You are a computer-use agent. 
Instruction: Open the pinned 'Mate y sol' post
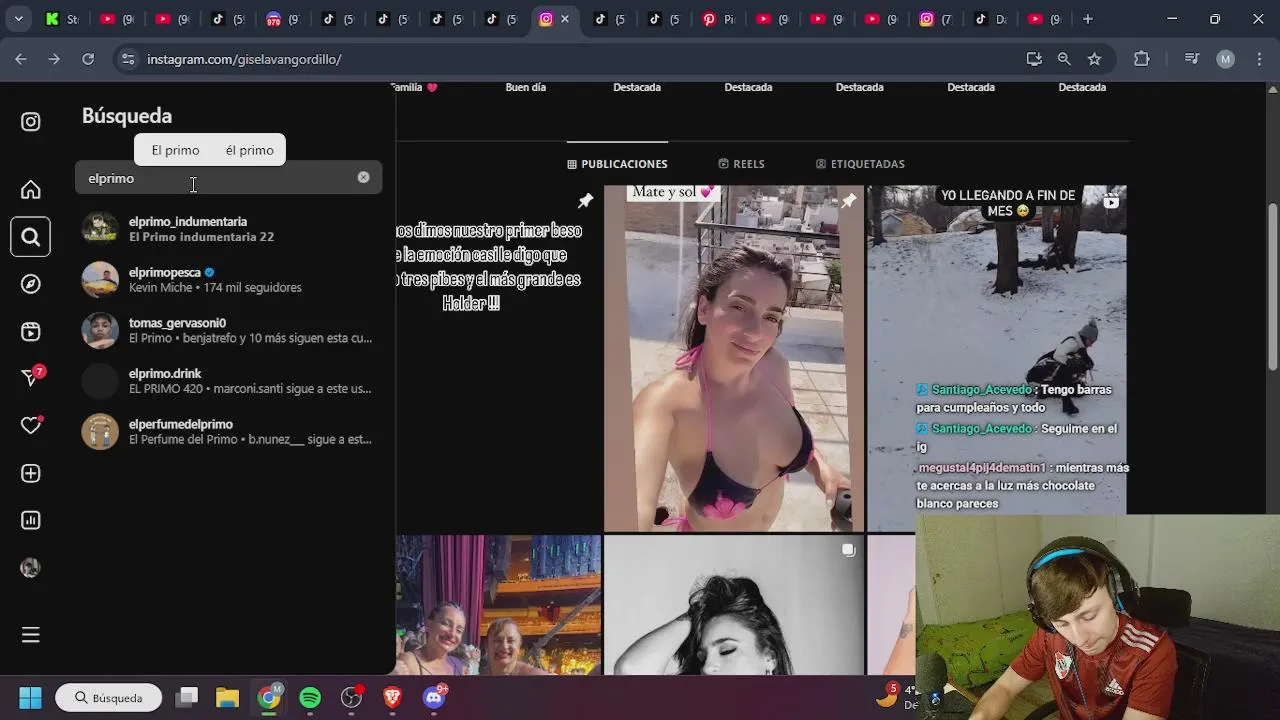734,358
